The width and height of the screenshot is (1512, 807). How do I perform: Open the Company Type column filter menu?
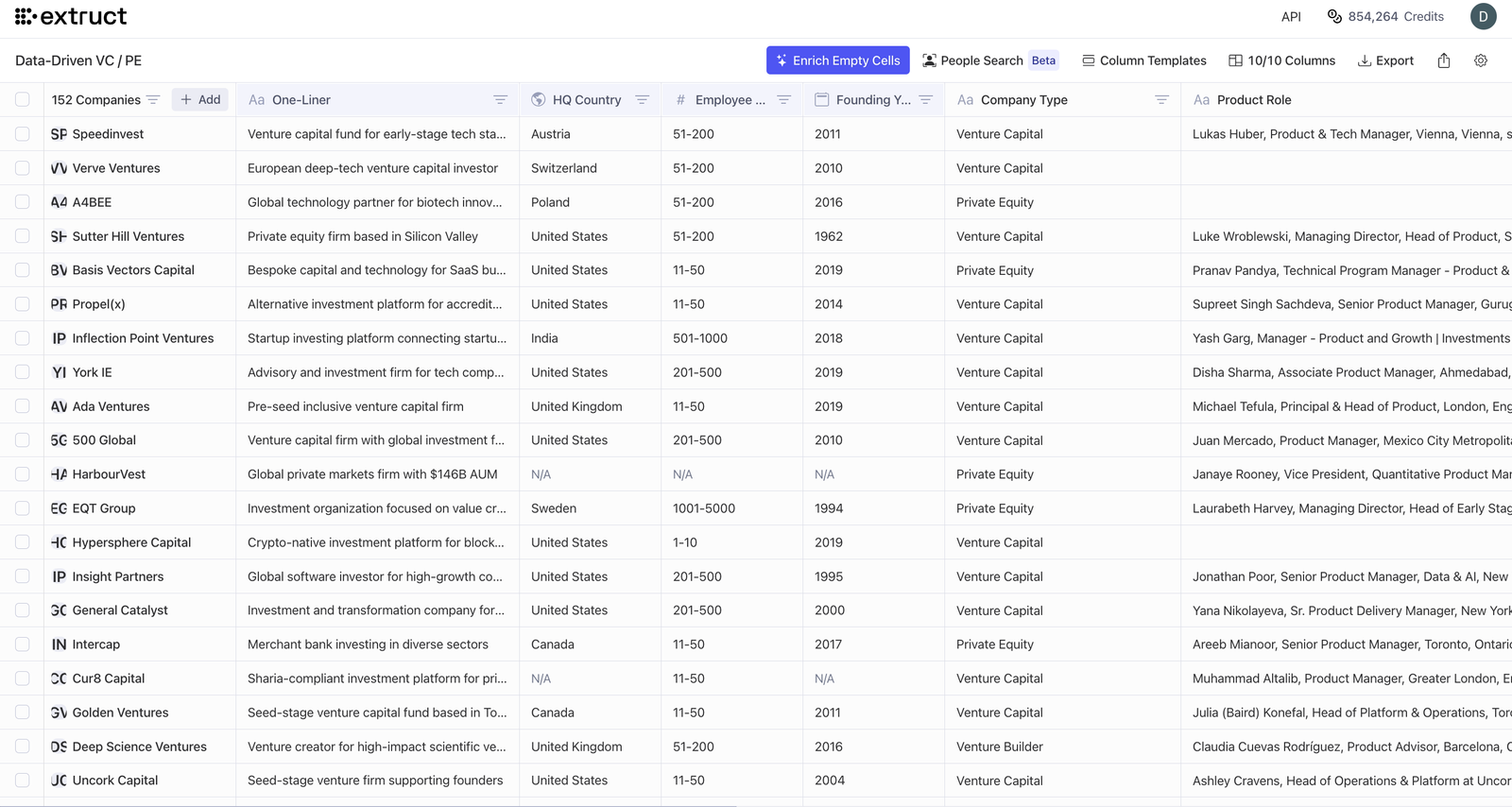[x=1161, y=99]
